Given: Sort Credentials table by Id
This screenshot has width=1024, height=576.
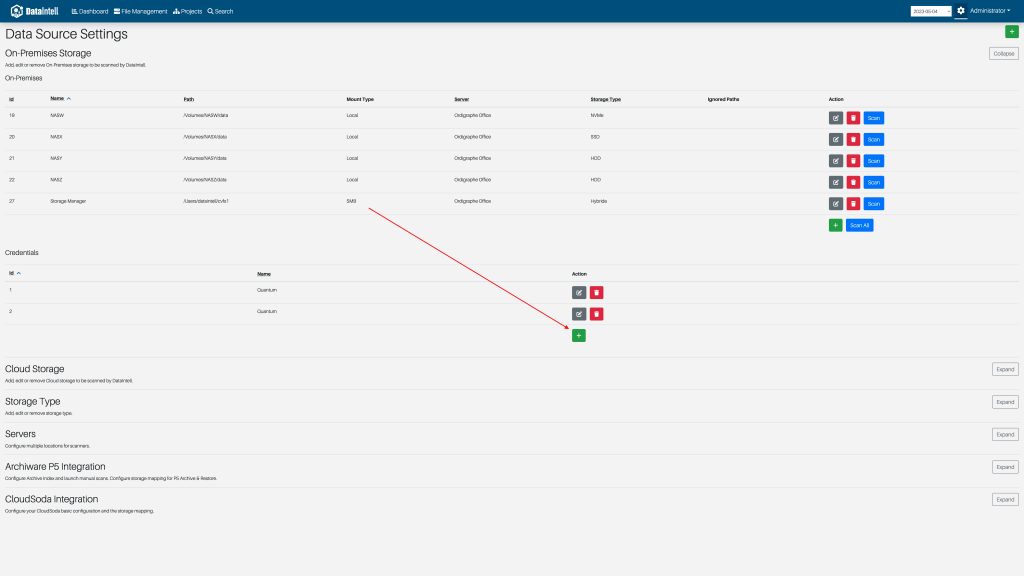Looking at the screenshot, I should click(14, 273).
